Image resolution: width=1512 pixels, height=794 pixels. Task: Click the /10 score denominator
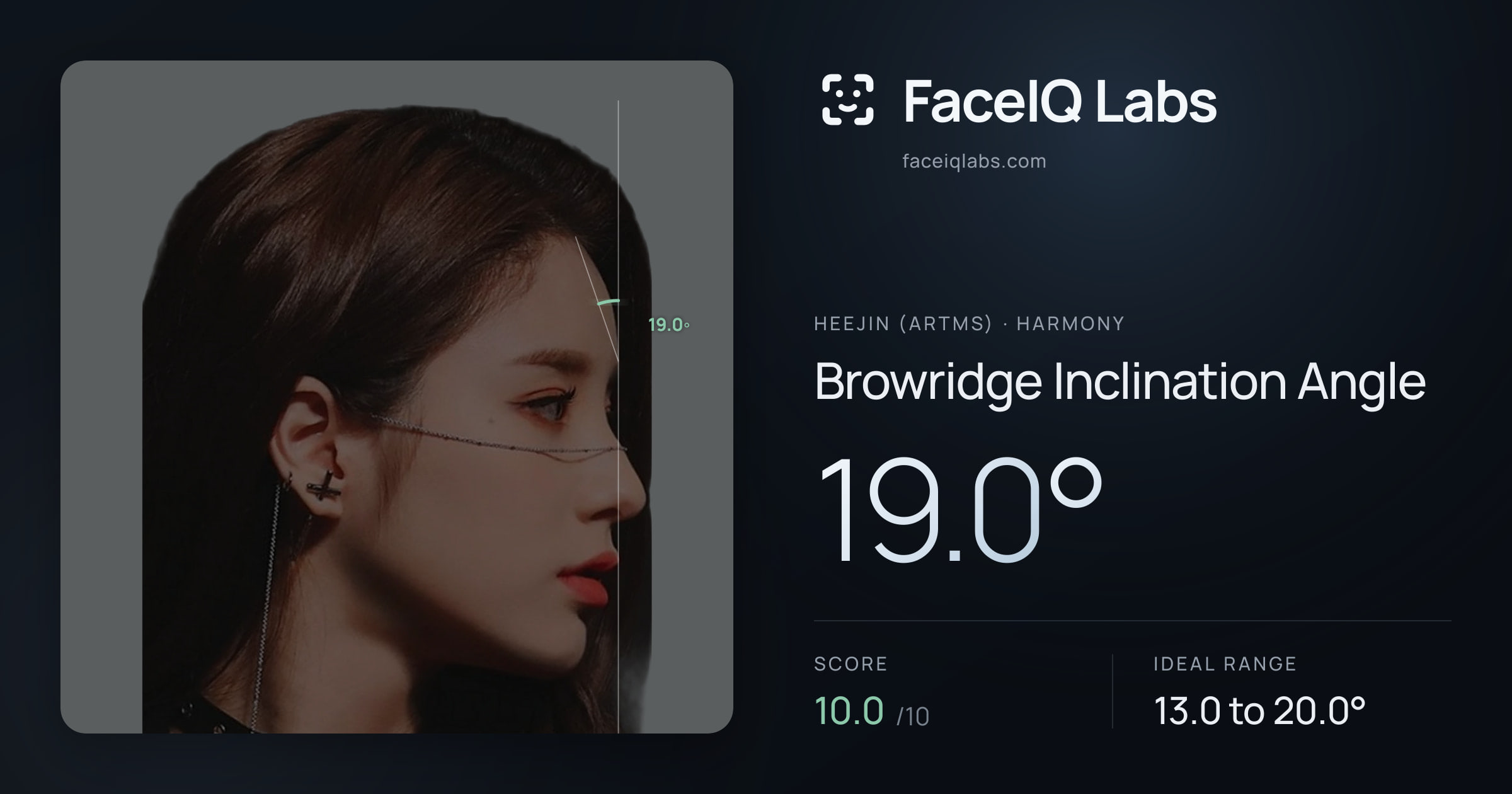913,716
